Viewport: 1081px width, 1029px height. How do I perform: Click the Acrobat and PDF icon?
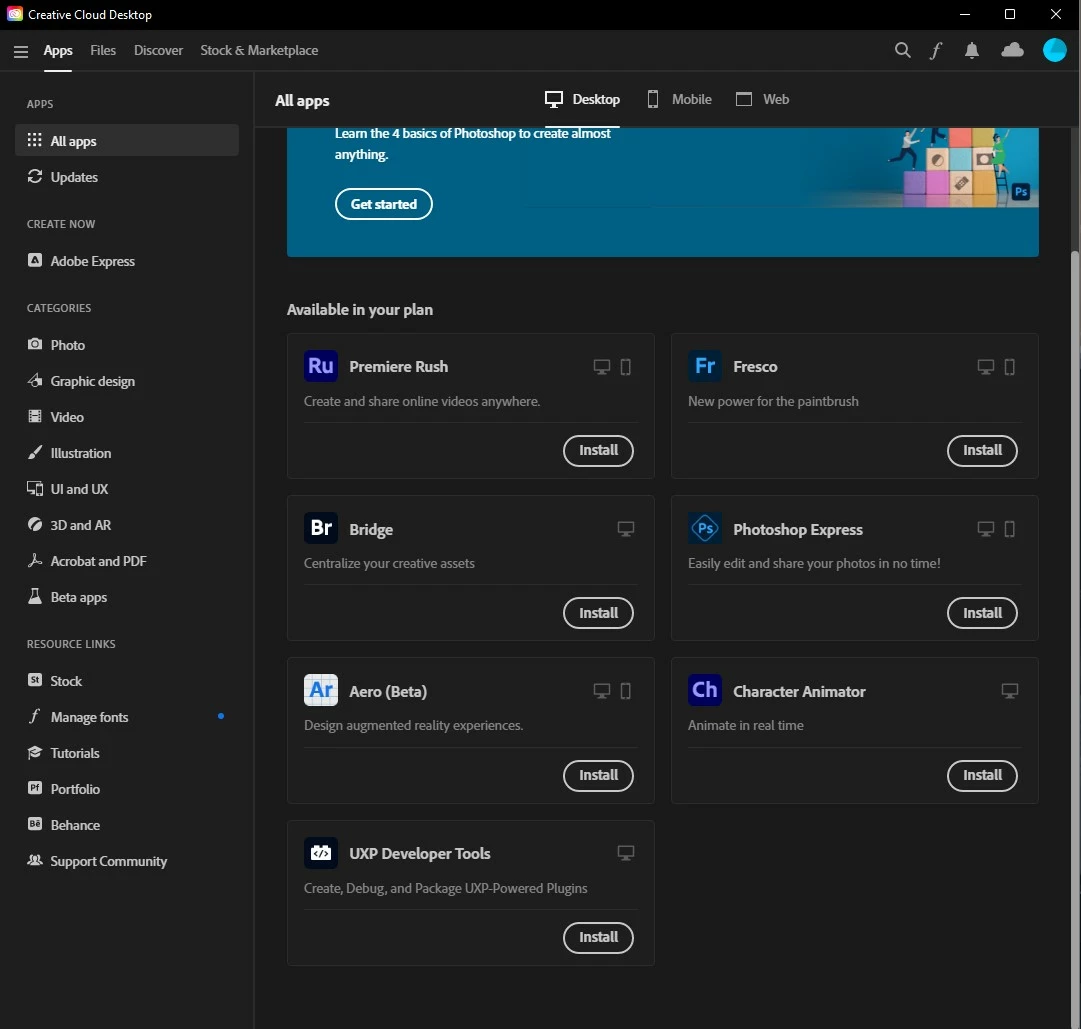click(x=34, y=560)
